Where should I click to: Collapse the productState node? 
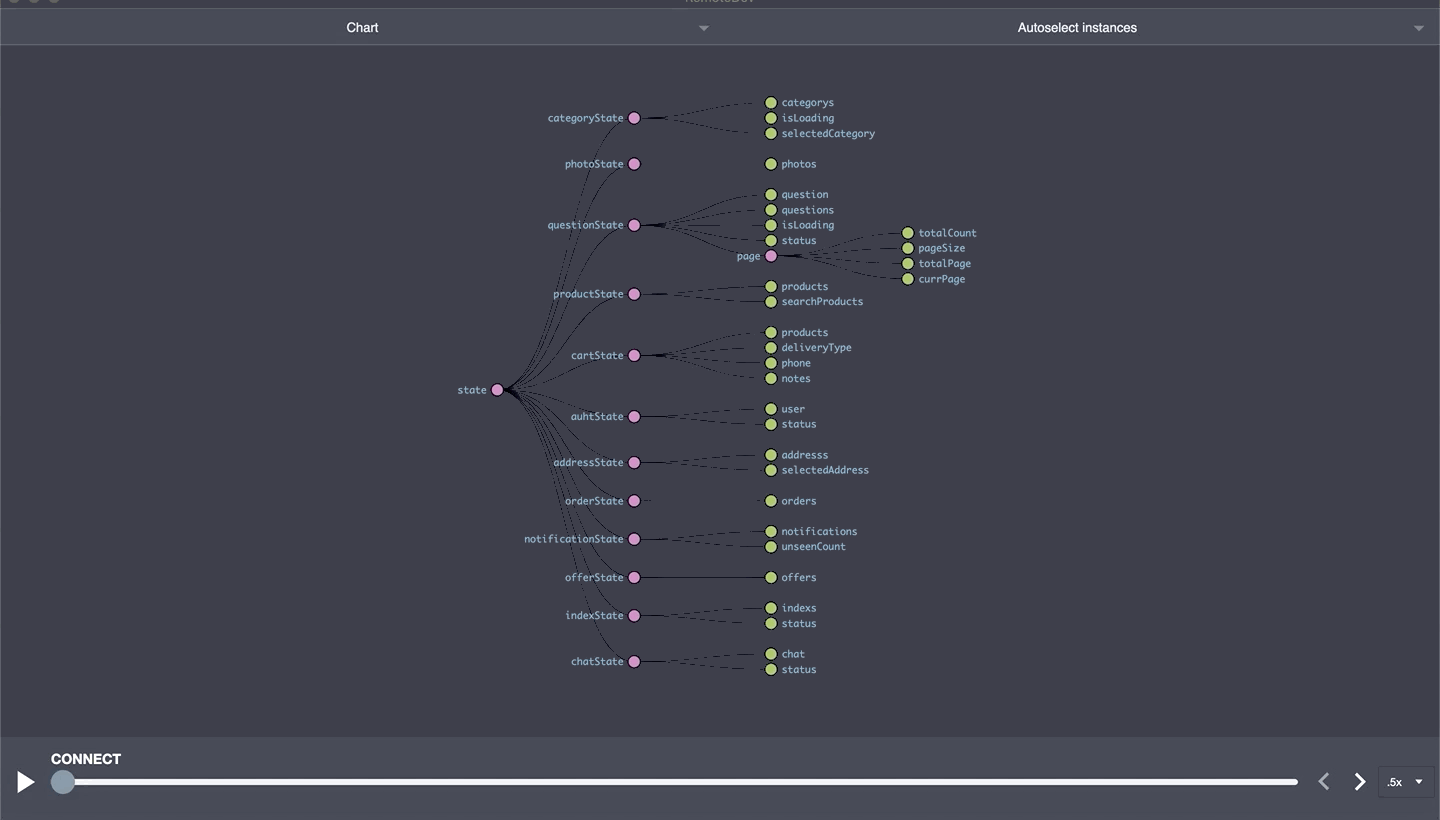pos(634,294)
